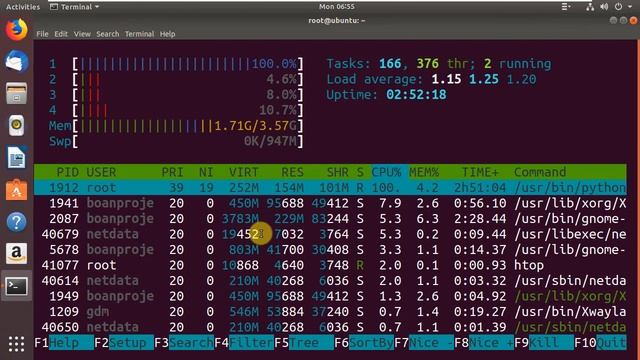
Task: Toggle F5 Tree view in htop
Action: coord(304,342)
